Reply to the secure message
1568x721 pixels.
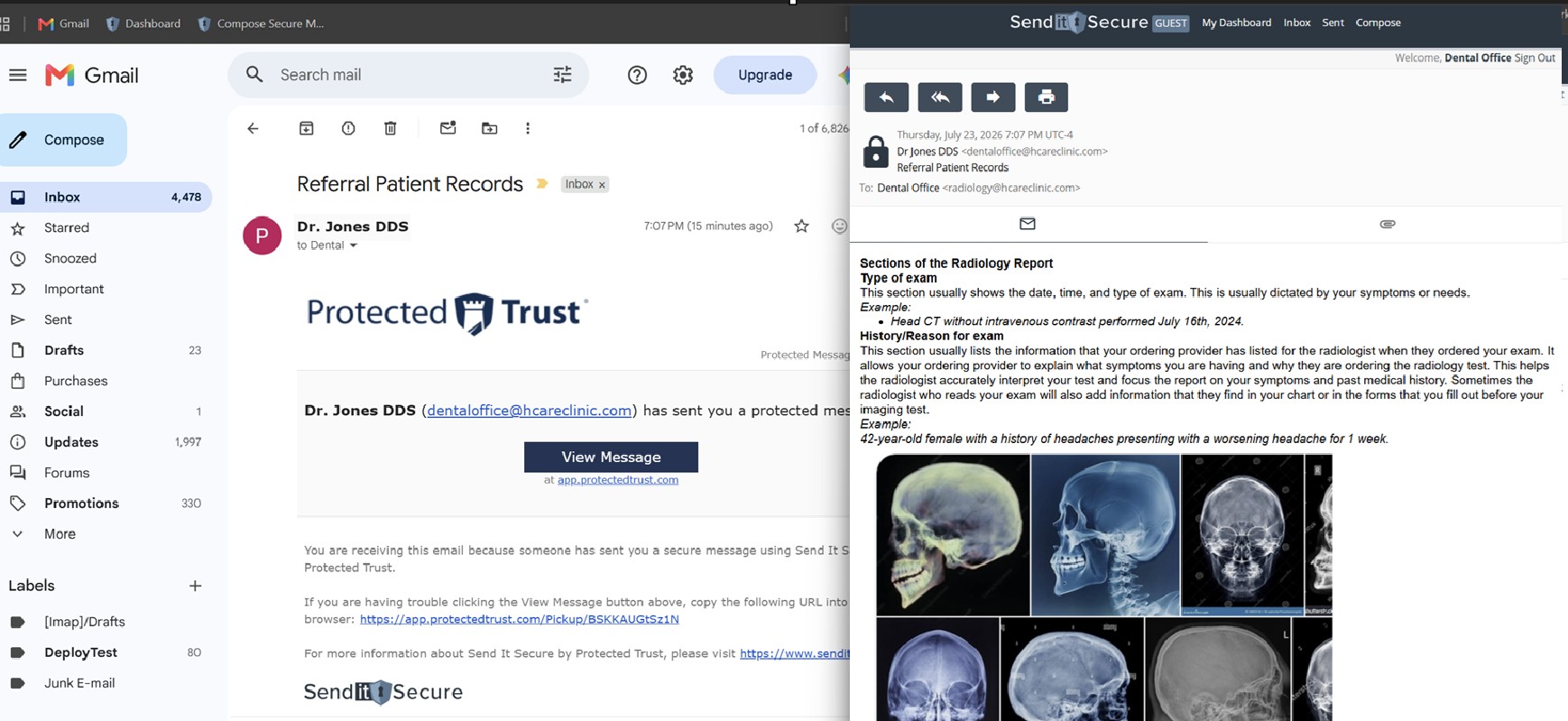(886, 97)
